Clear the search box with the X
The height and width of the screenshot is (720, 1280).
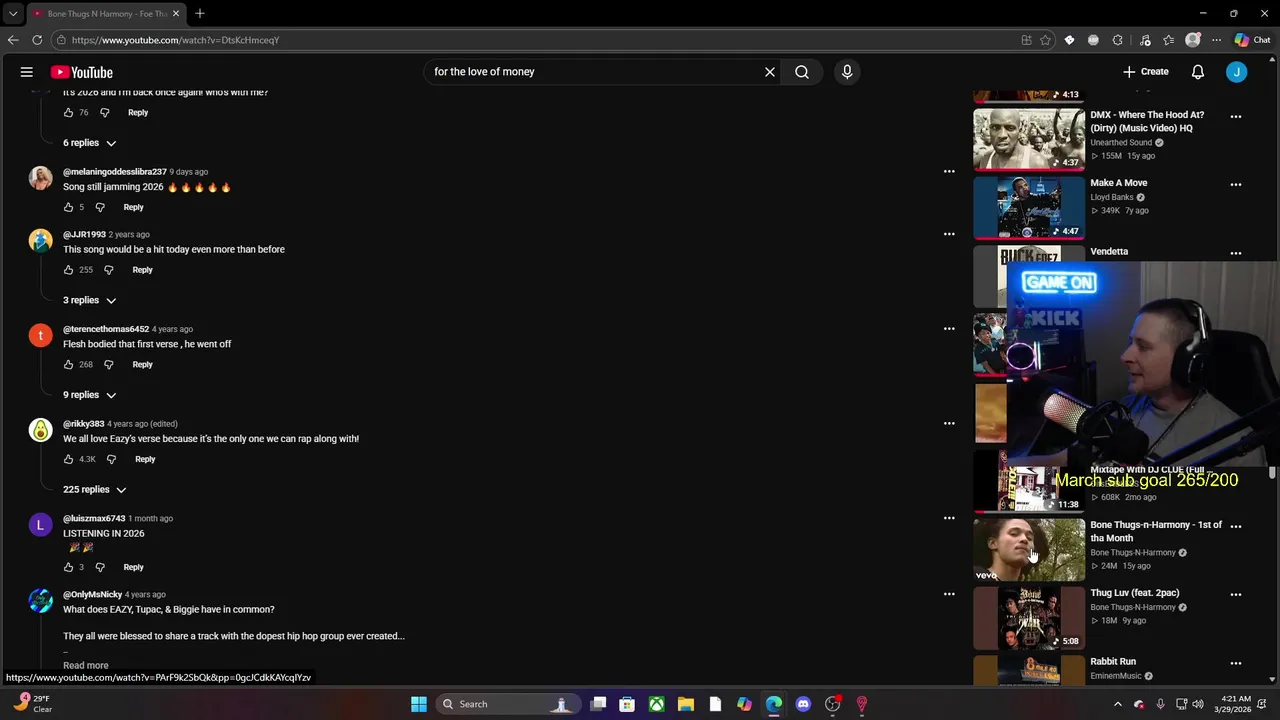pyautogui.click(x=770, y=72)
